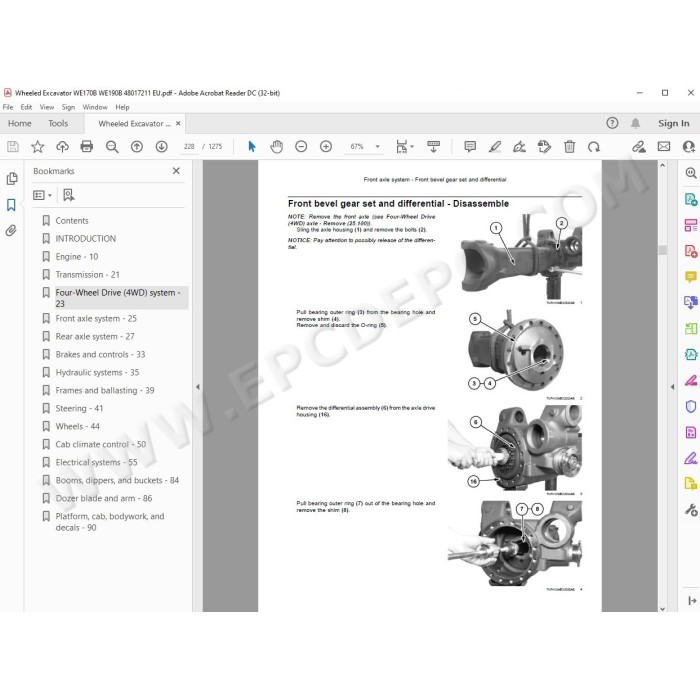Screen dimensions: 700x700
Task: Click the upload to cloud icon
Action: (x=62, y=146)
